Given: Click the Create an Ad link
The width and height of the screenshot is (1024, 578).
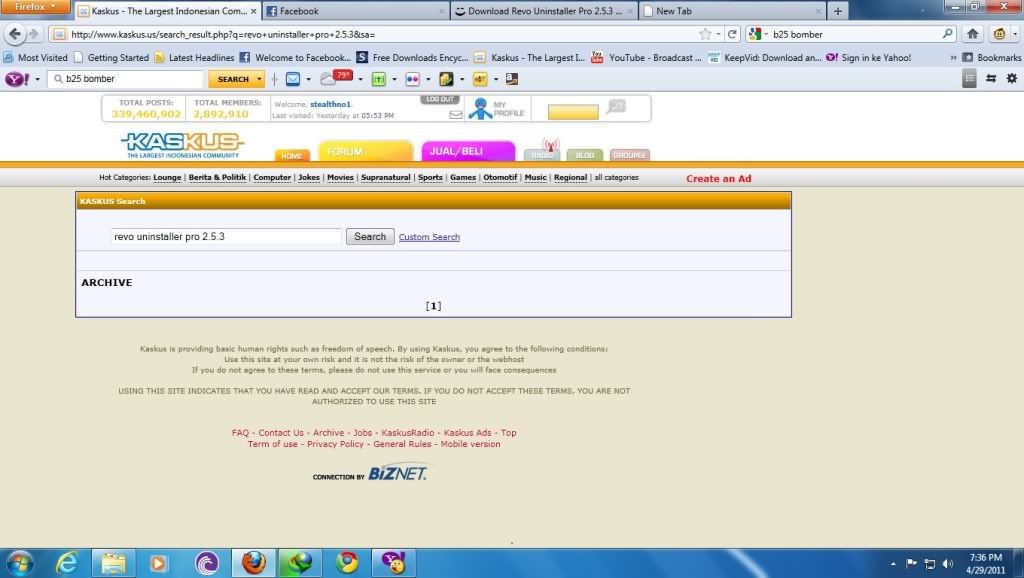Looking at the screenshot, I should click(718, 178).
